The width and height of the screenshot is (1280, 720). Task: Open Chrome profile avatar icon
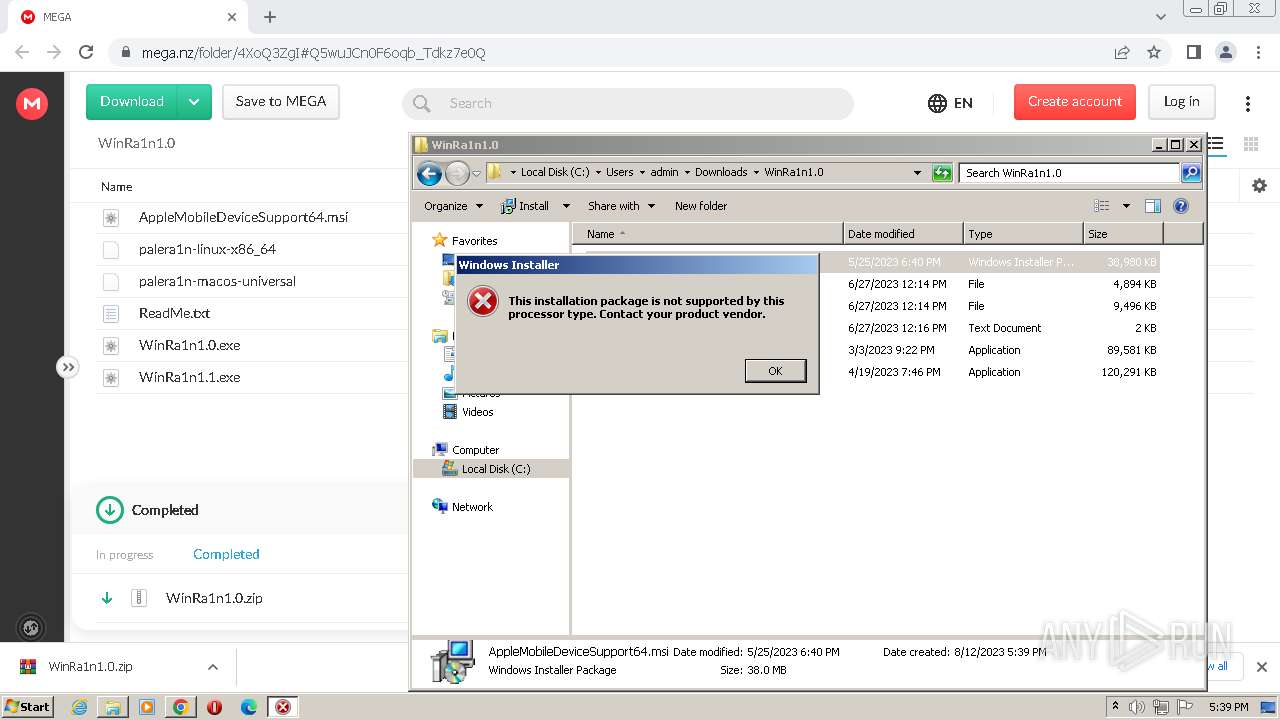(x=1225, y=52)
